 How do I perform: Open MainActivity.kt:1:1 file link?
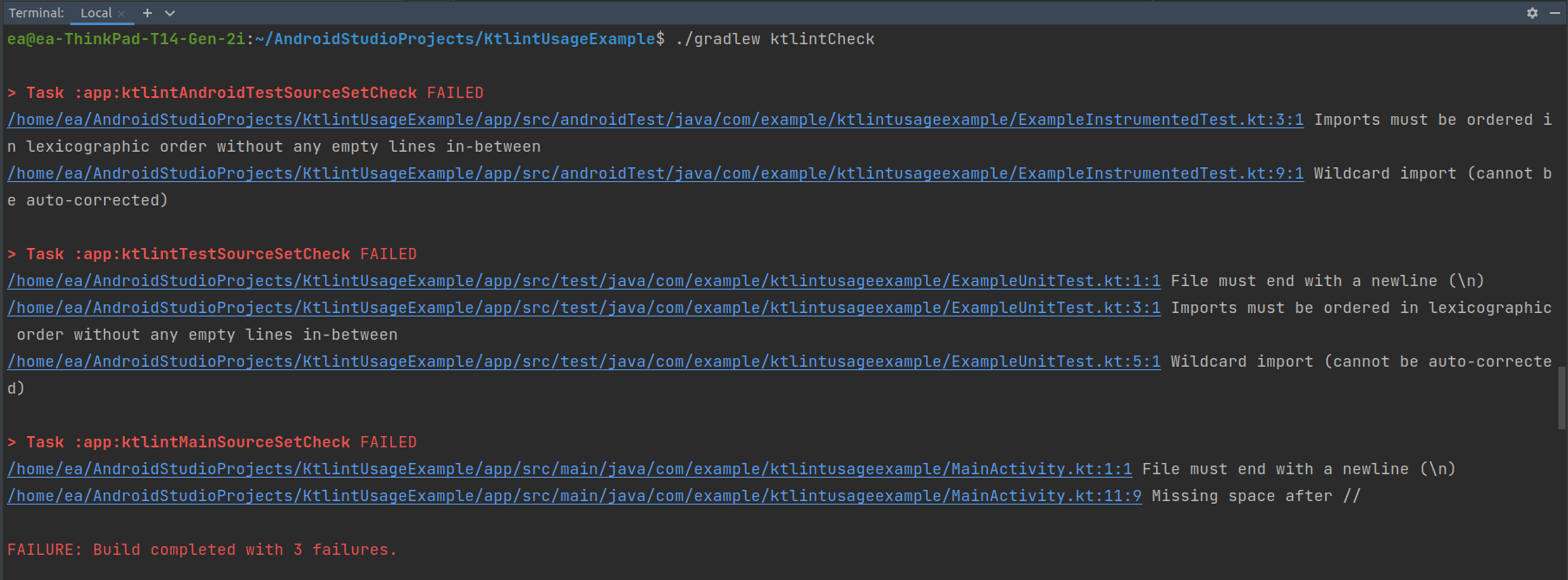pos(570,469)
